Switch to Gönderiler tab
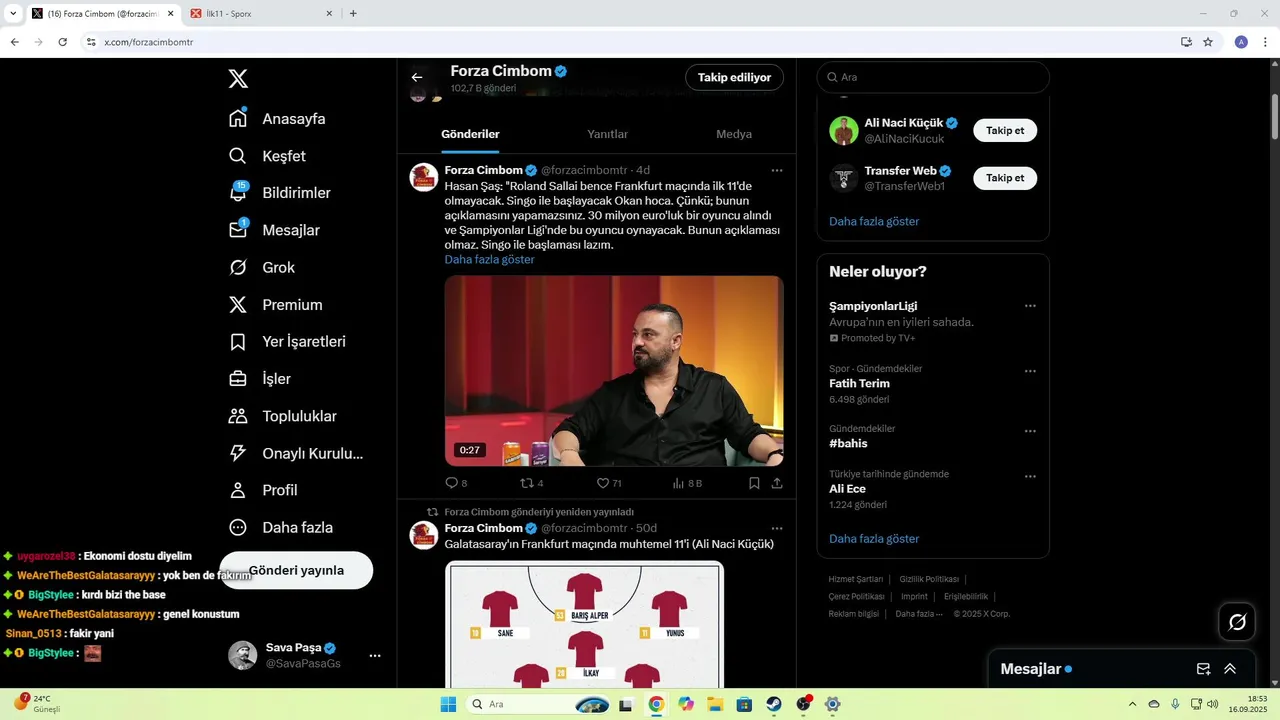This screenshot has height=720, width=1280. 470,134
